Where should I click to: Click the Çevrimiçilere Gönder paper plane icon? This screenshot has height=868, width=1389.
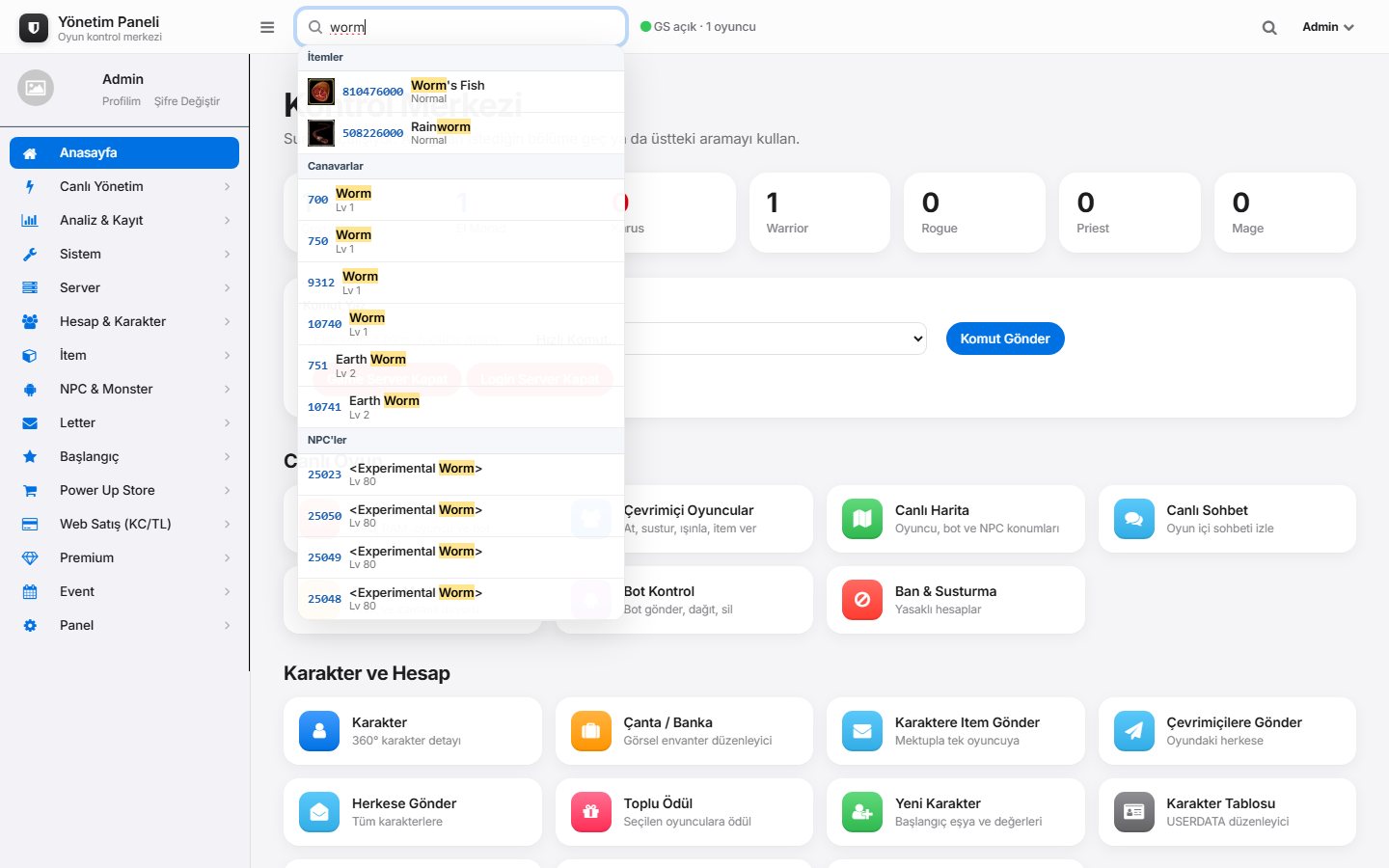point(1133,731)
